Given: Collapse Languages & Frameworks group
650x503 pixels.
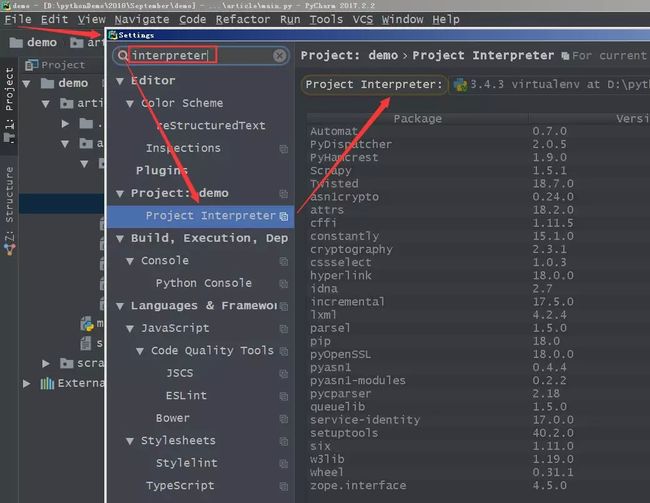Looking at the screenshot, I should coord(120,306).
